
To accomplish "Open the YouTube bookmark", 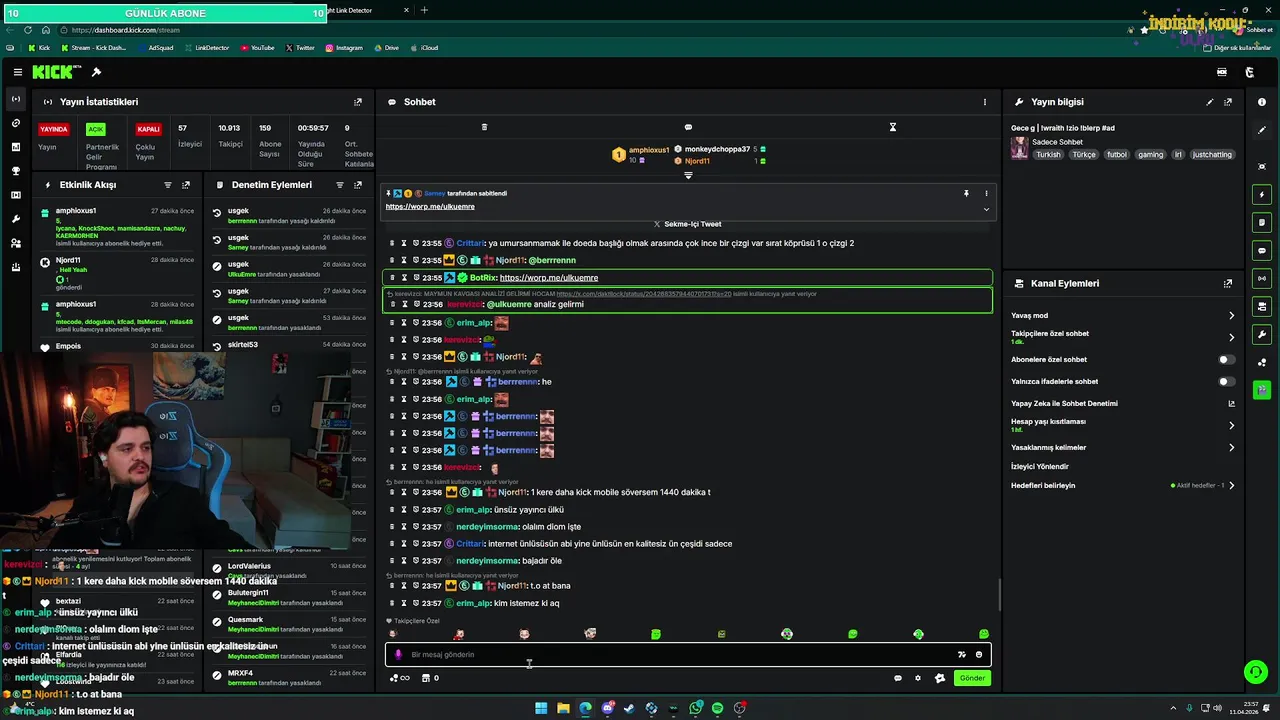I will click(257, 47).
